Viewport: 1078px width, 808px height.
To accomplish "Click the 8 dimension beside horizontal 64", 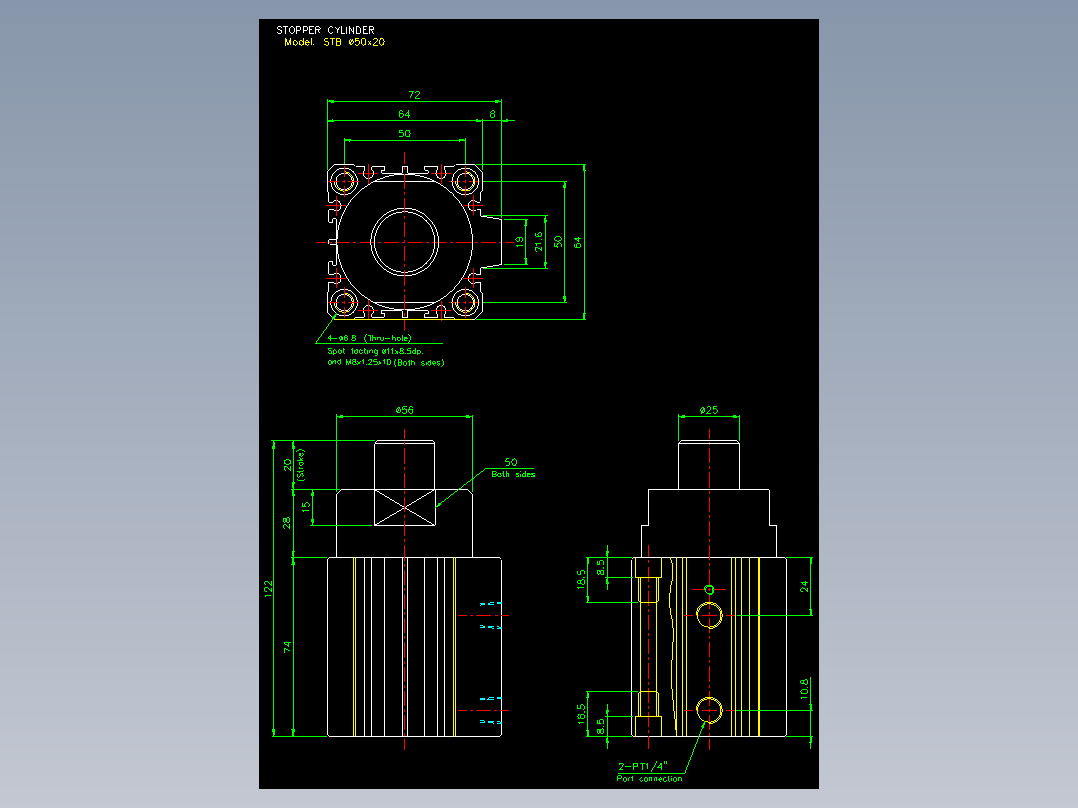I will [492, 114].
